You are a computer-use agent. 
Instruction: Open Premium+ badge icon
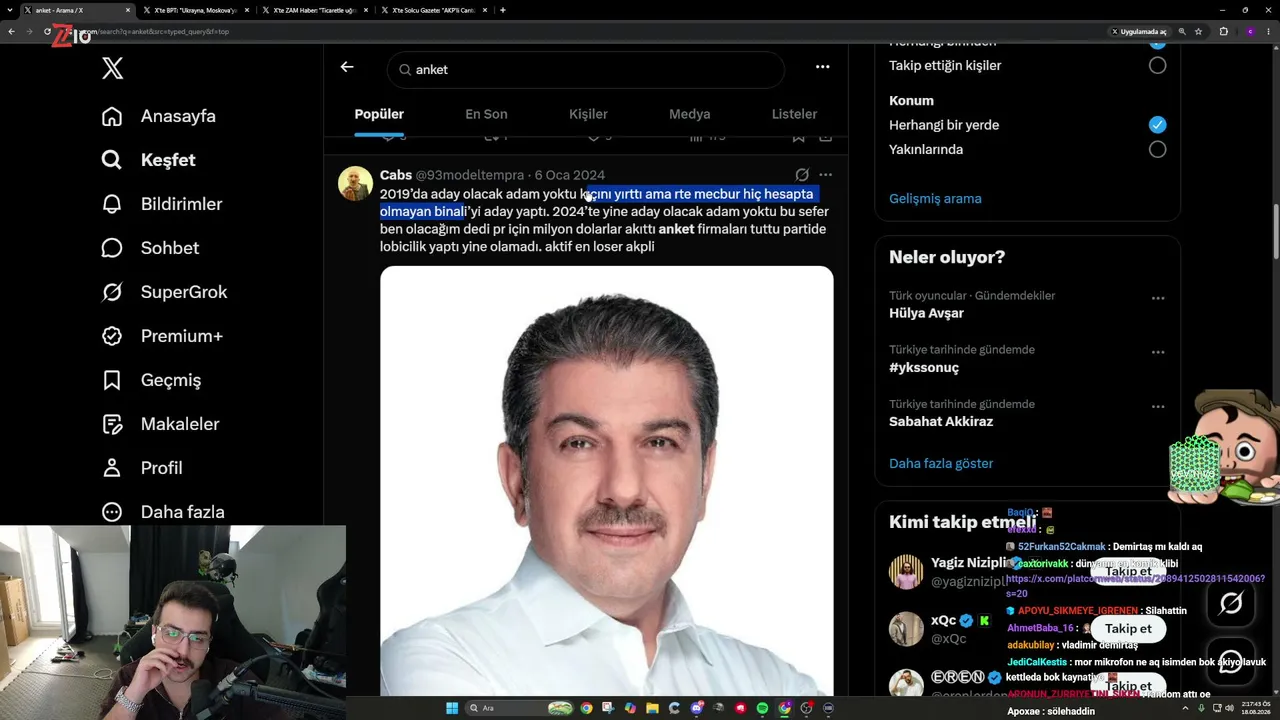112,336
